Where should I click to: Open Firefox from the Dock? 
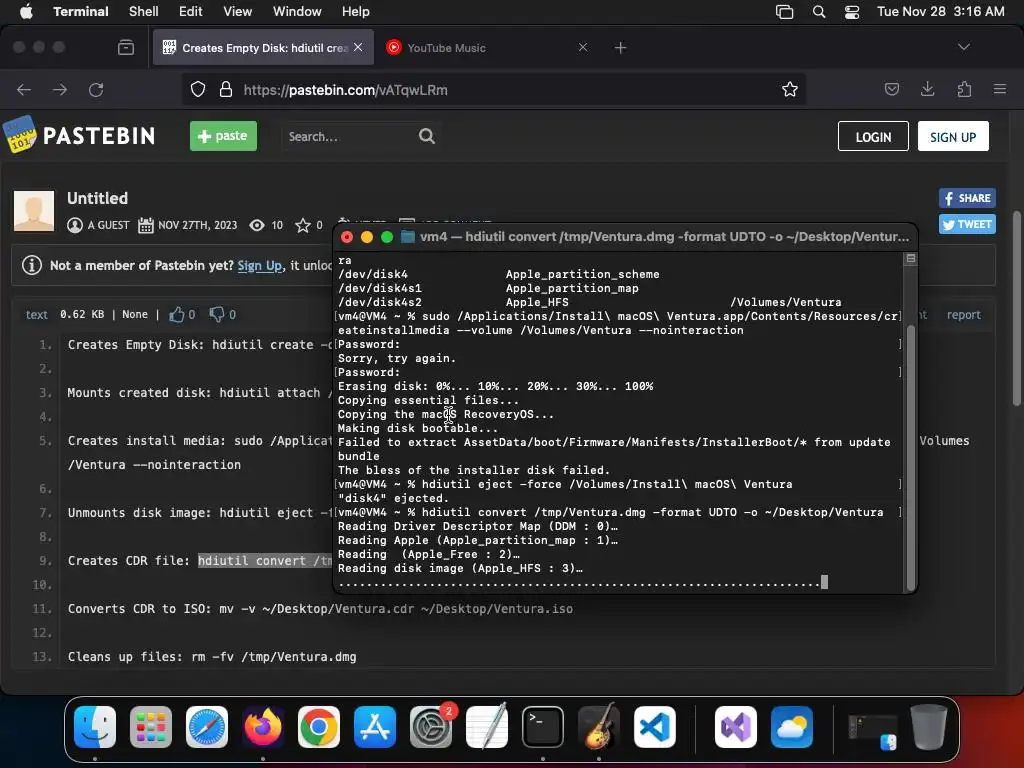[x=263, y=727]
